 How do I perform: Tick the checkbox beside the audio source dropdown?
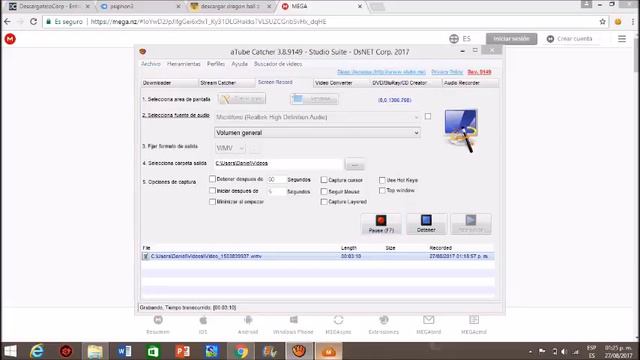pyautogui.click(x=428, y=116)
